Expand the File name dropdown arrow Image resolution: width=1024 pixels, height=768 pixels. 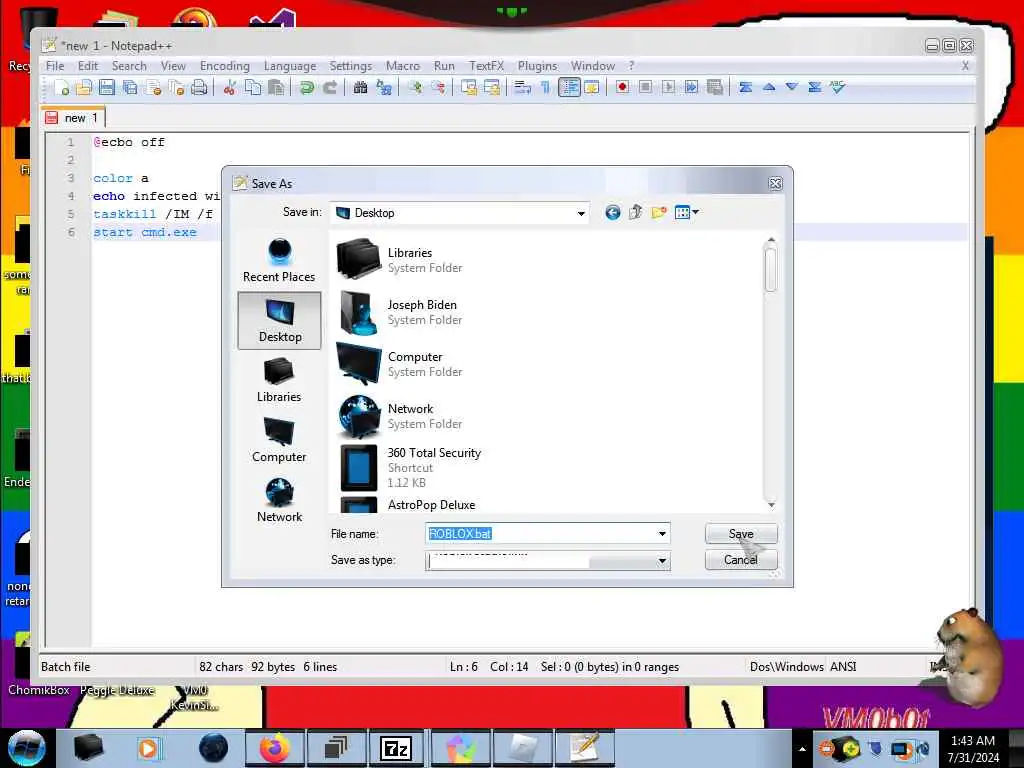[662, 534]
